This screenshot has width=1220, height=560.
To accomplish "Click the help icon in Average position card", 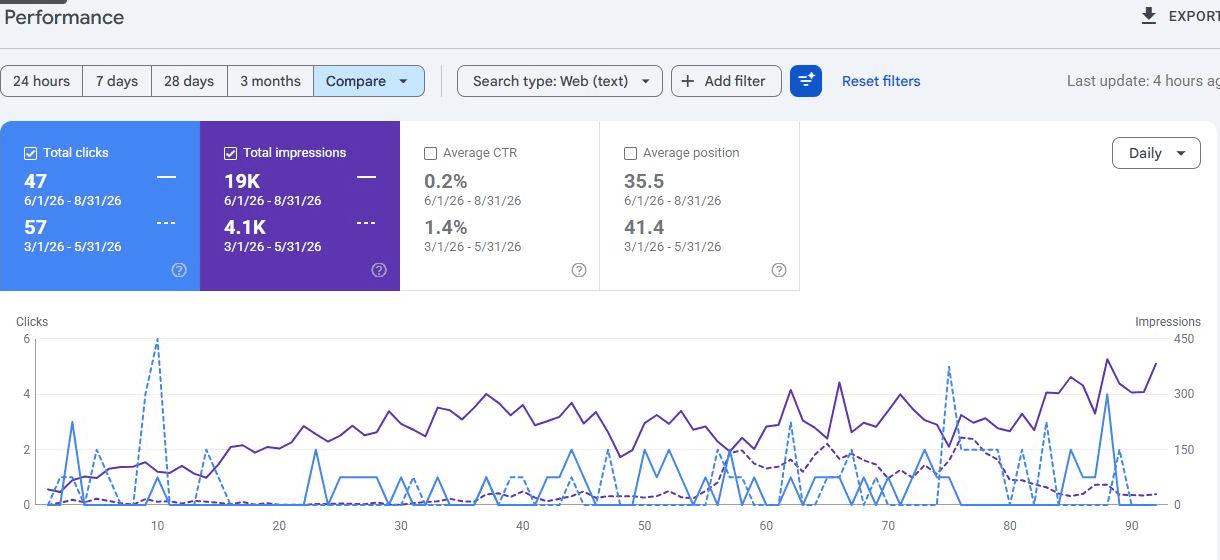I will click(779, 270).
